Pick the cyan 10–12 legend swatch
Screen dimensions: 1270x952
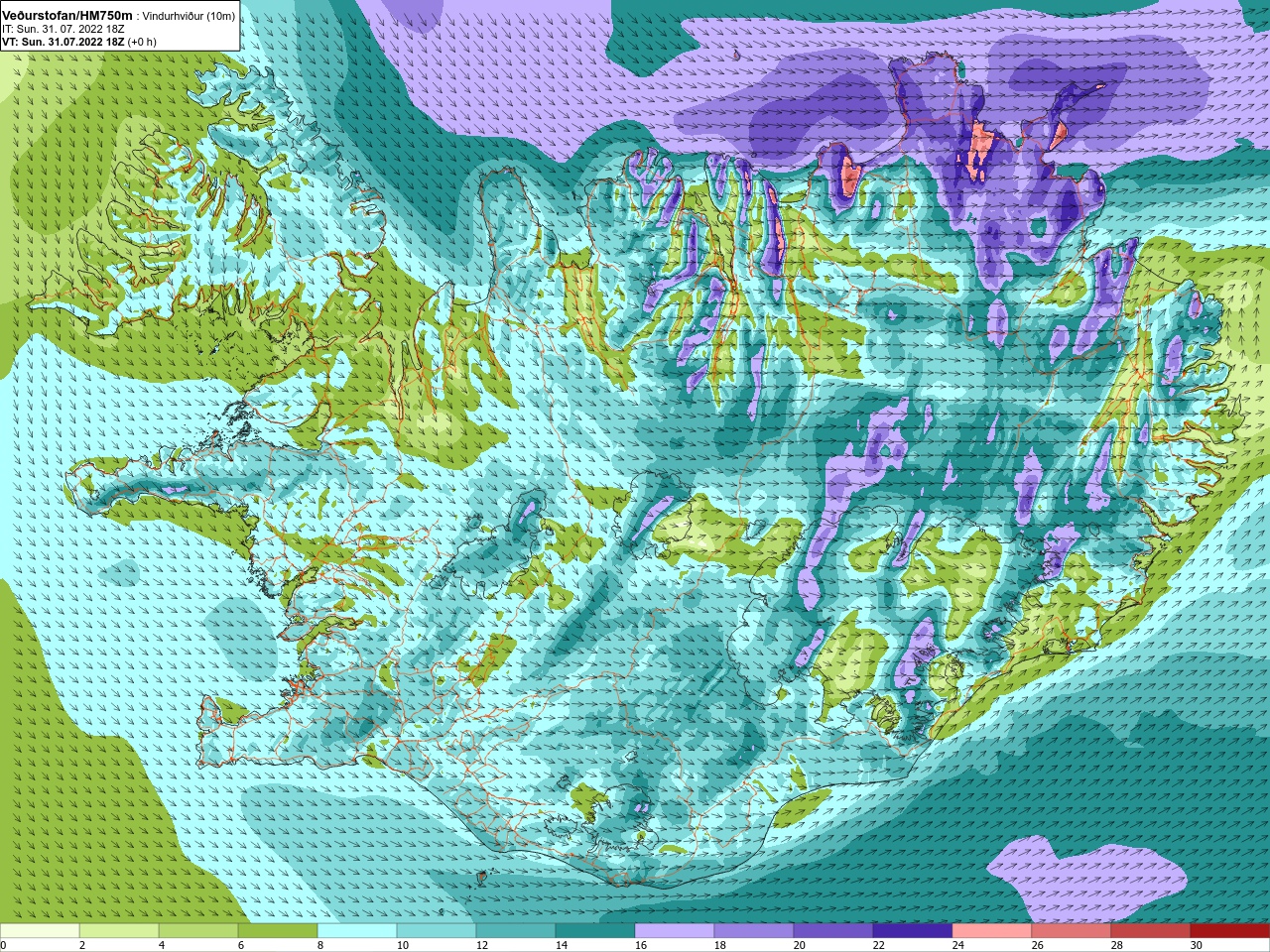point(437,930)
